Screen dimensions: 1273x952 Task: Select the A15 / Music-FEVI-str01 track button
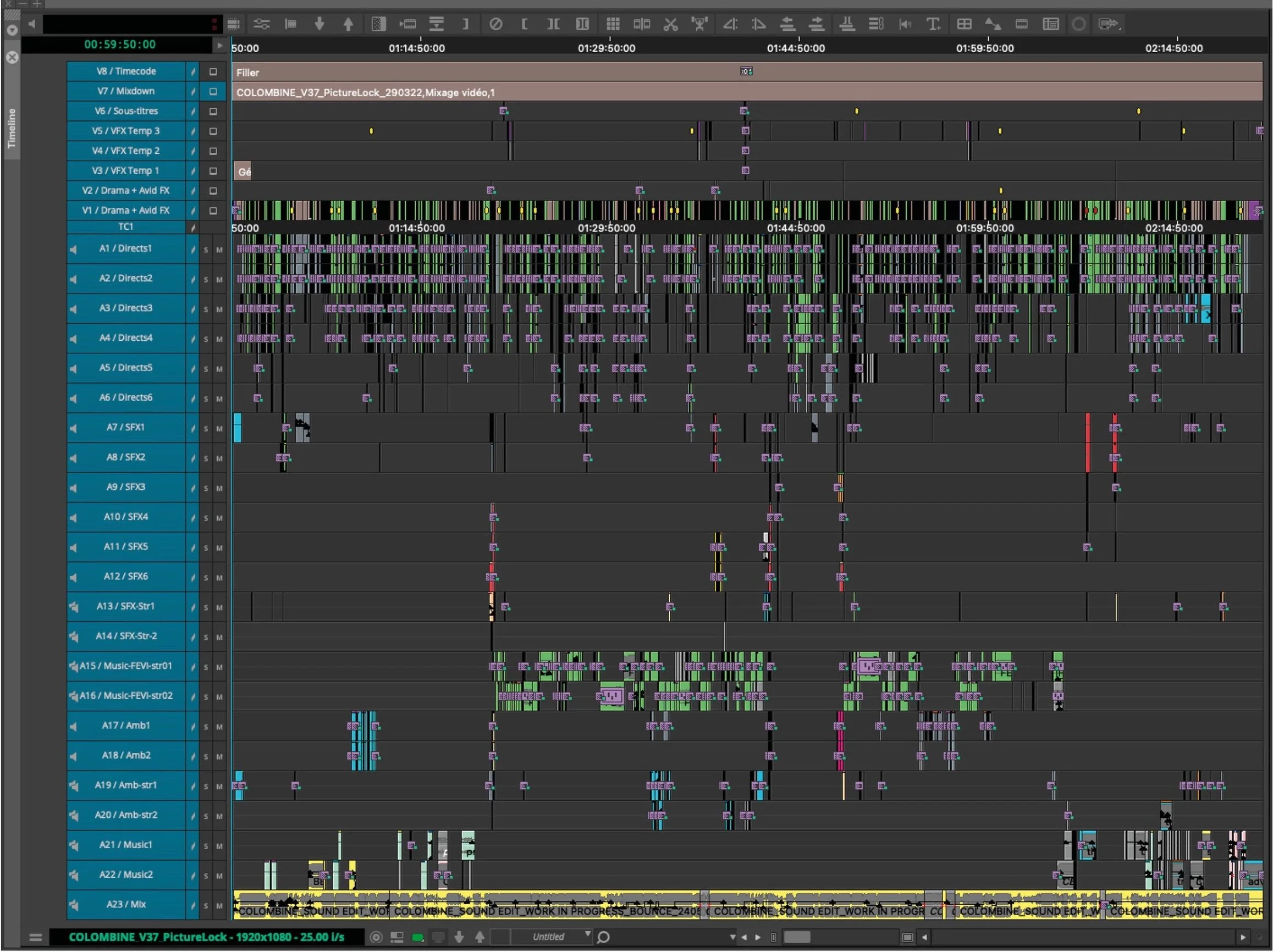point(126,666)
